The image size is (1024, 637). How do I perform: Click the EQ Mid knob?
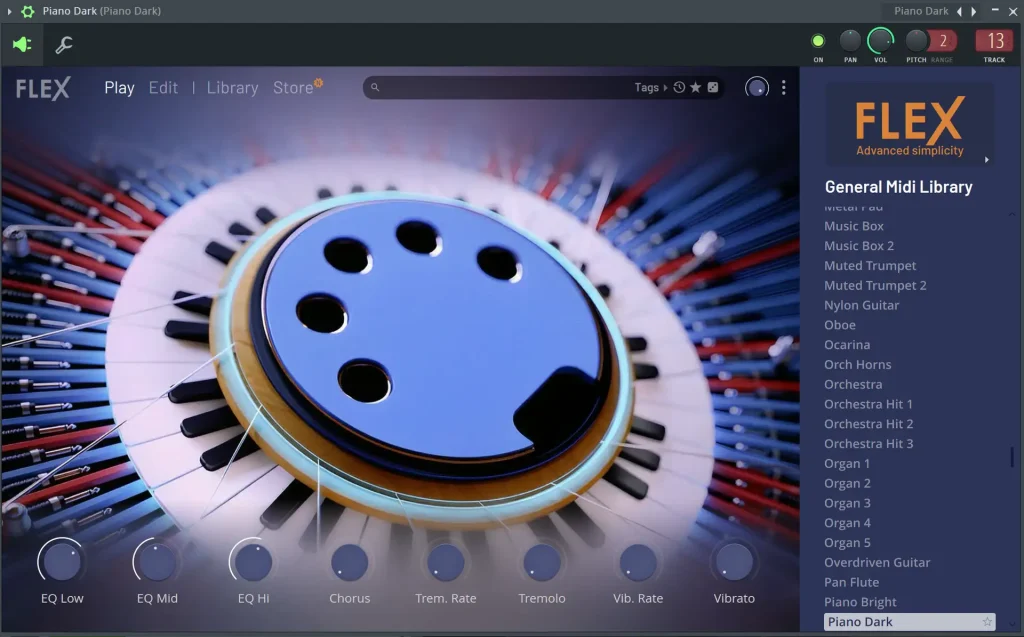157,561
